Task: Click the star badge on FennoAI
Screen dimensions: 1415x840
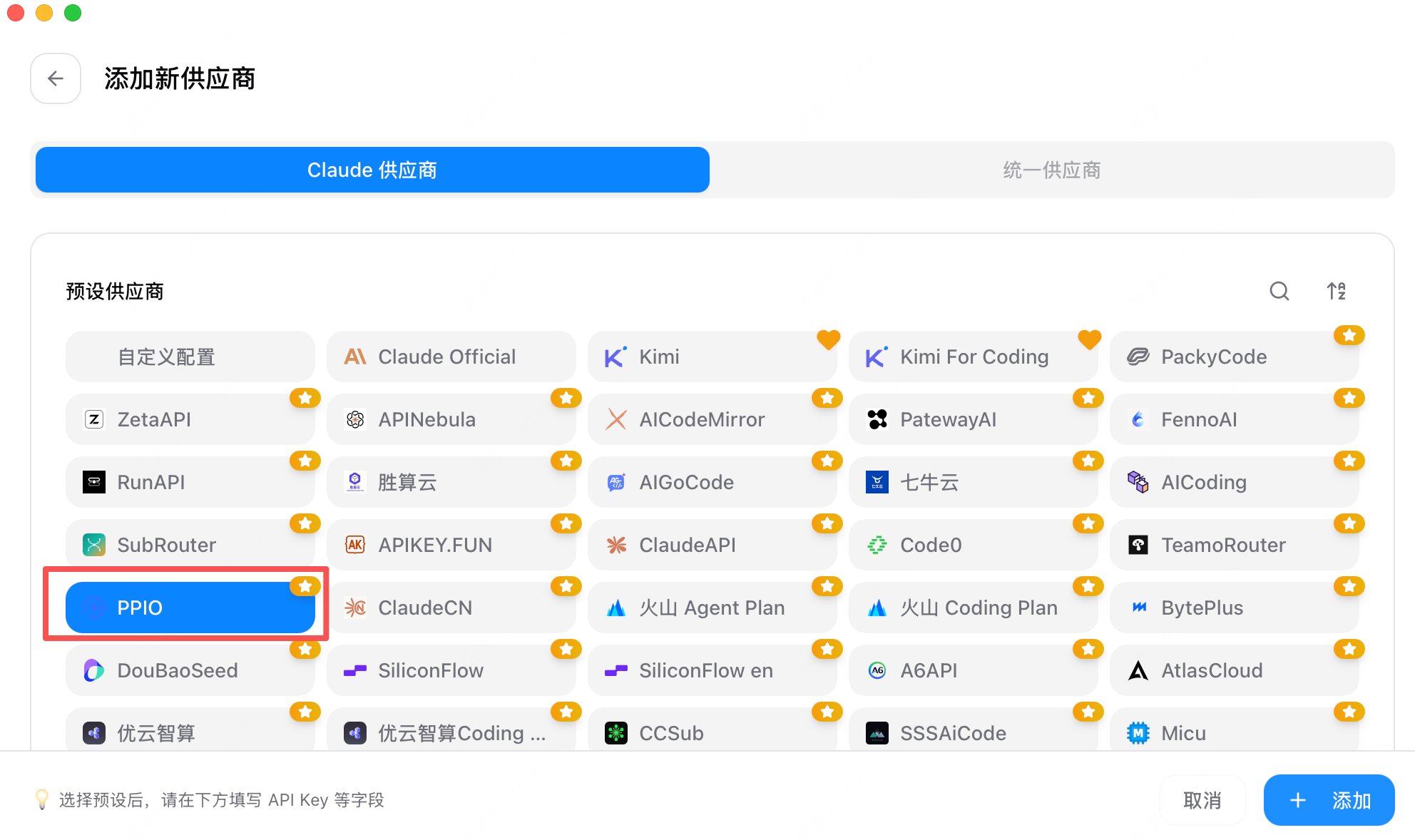Action: [x=1349, y=398]
